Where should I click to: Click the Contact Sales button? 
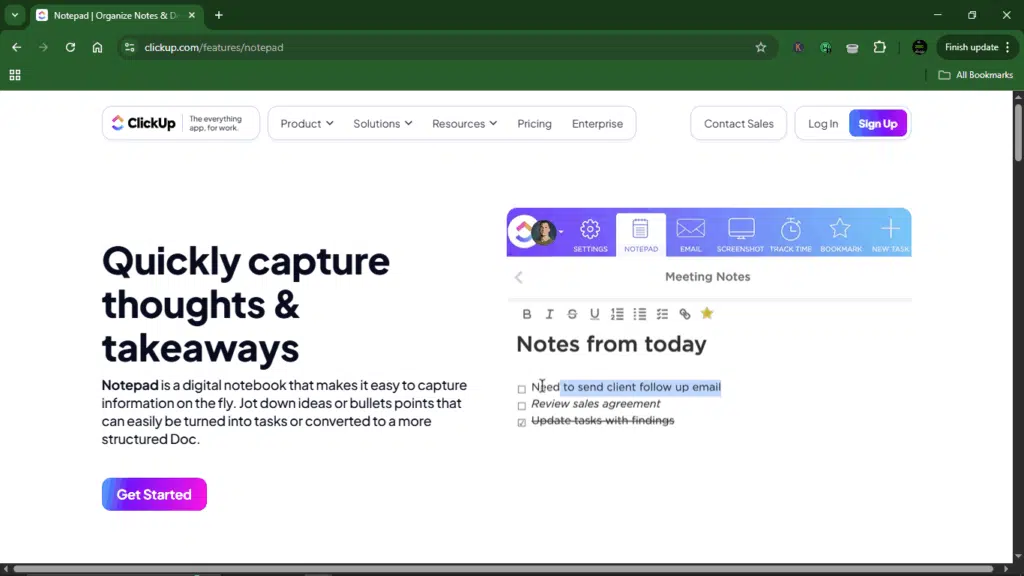739,123
